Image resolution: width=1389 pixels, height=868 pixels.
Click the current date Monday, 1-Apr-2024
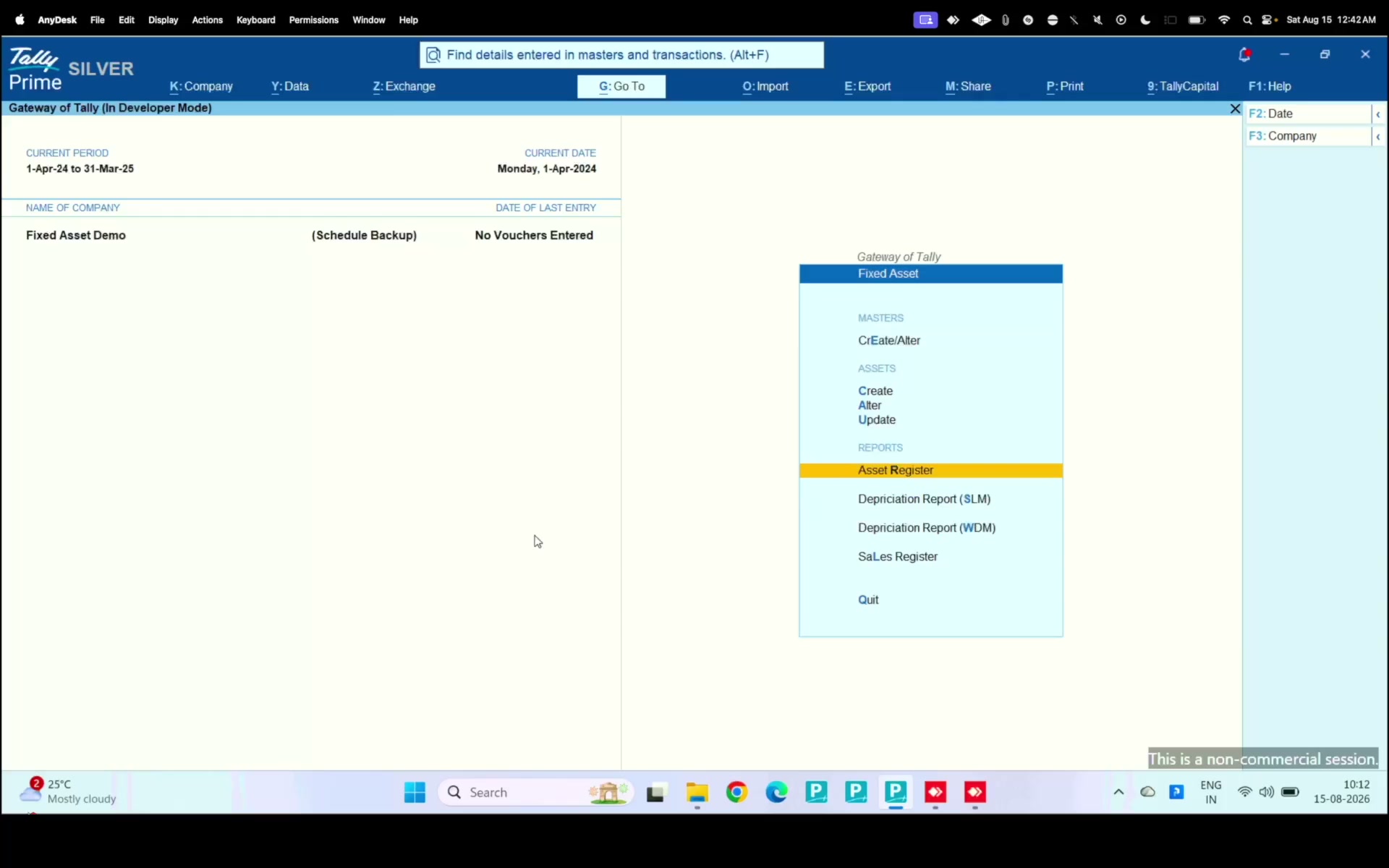click(x=547, y=169)
